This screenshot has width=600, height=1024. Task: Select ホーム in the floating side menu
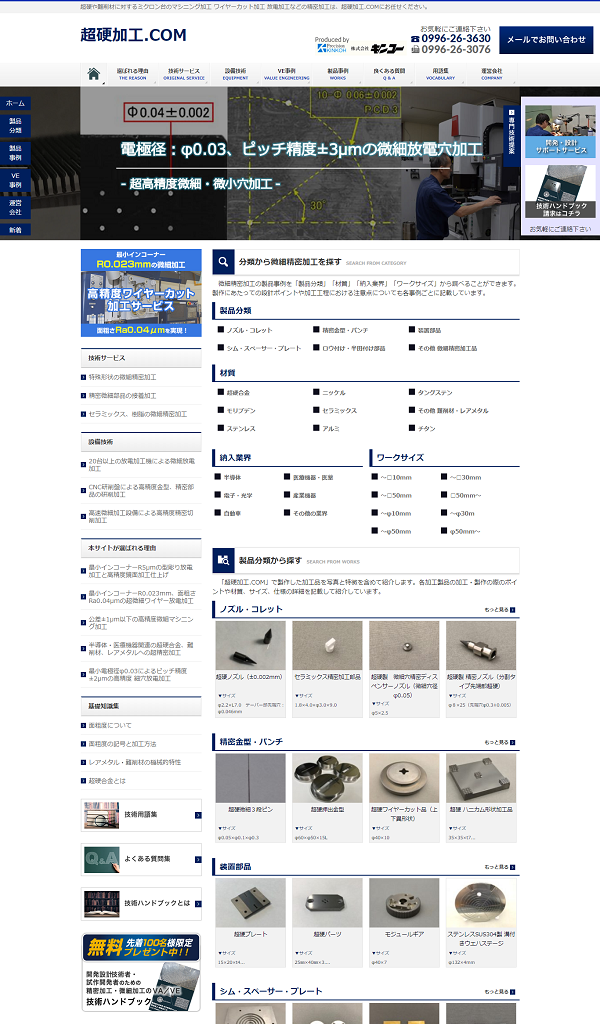point(16,103)
